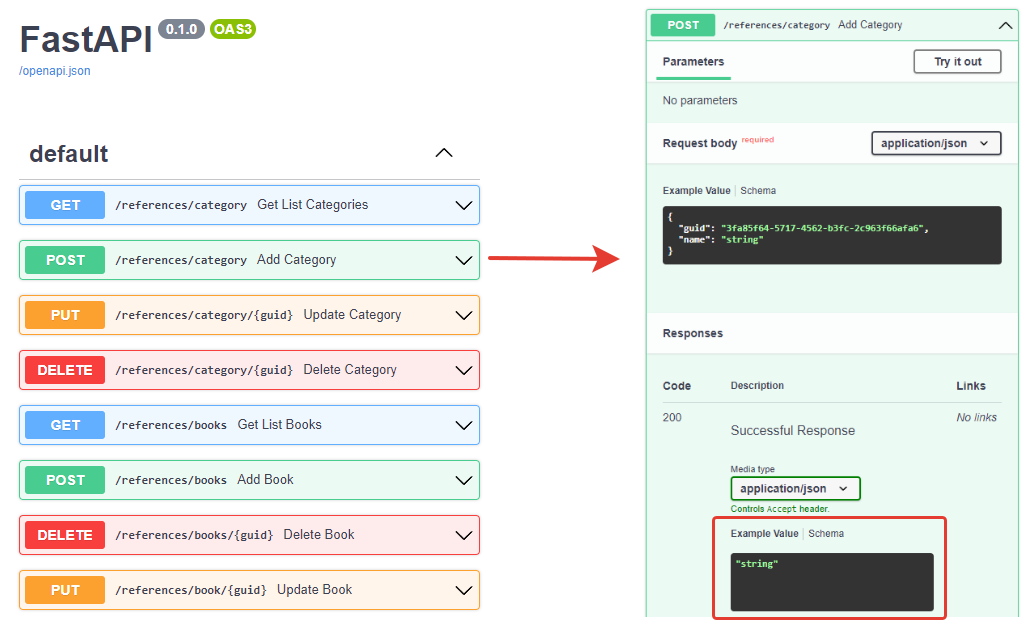The image size is (1033, 622).
Task: Expand the Update Book endpoint arrow
Action: [464, 590]
